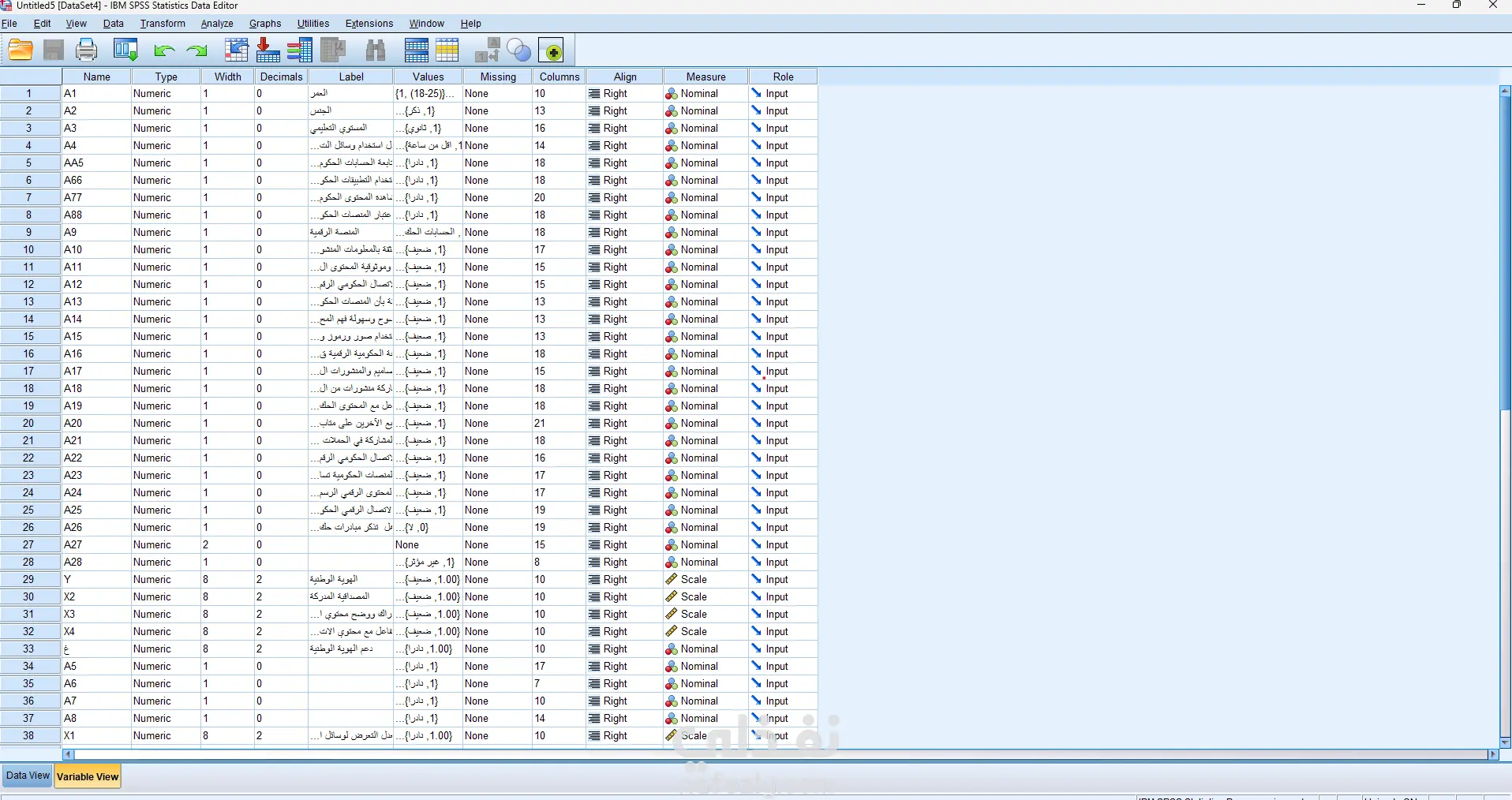Screen dimensions: 1512x800
Task: Click the greyed Run Descriptive Statistics icon
Action: coord(333,50)
